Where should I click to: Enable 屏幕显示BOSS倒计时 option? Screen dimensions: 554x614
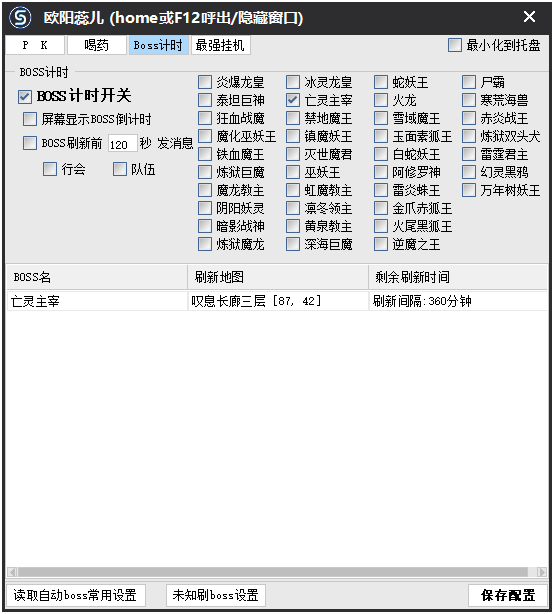pos(30,119)
